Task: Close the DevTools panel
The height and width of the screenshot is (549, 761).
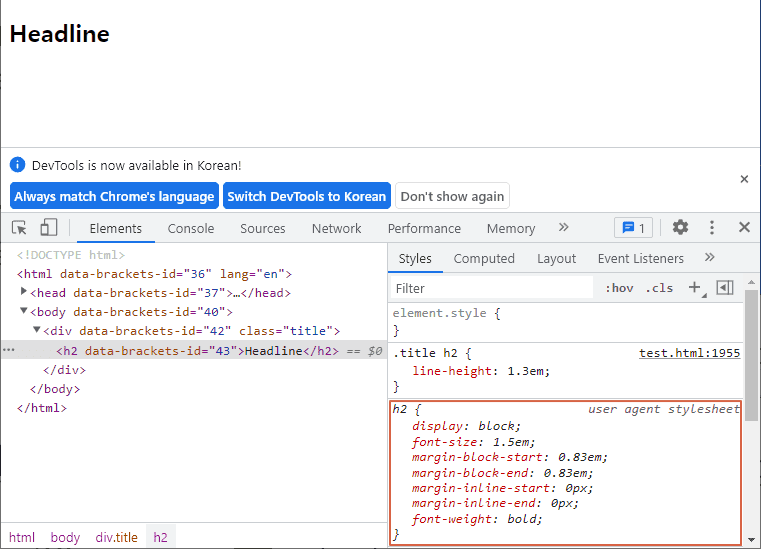Action: (744, 227)
